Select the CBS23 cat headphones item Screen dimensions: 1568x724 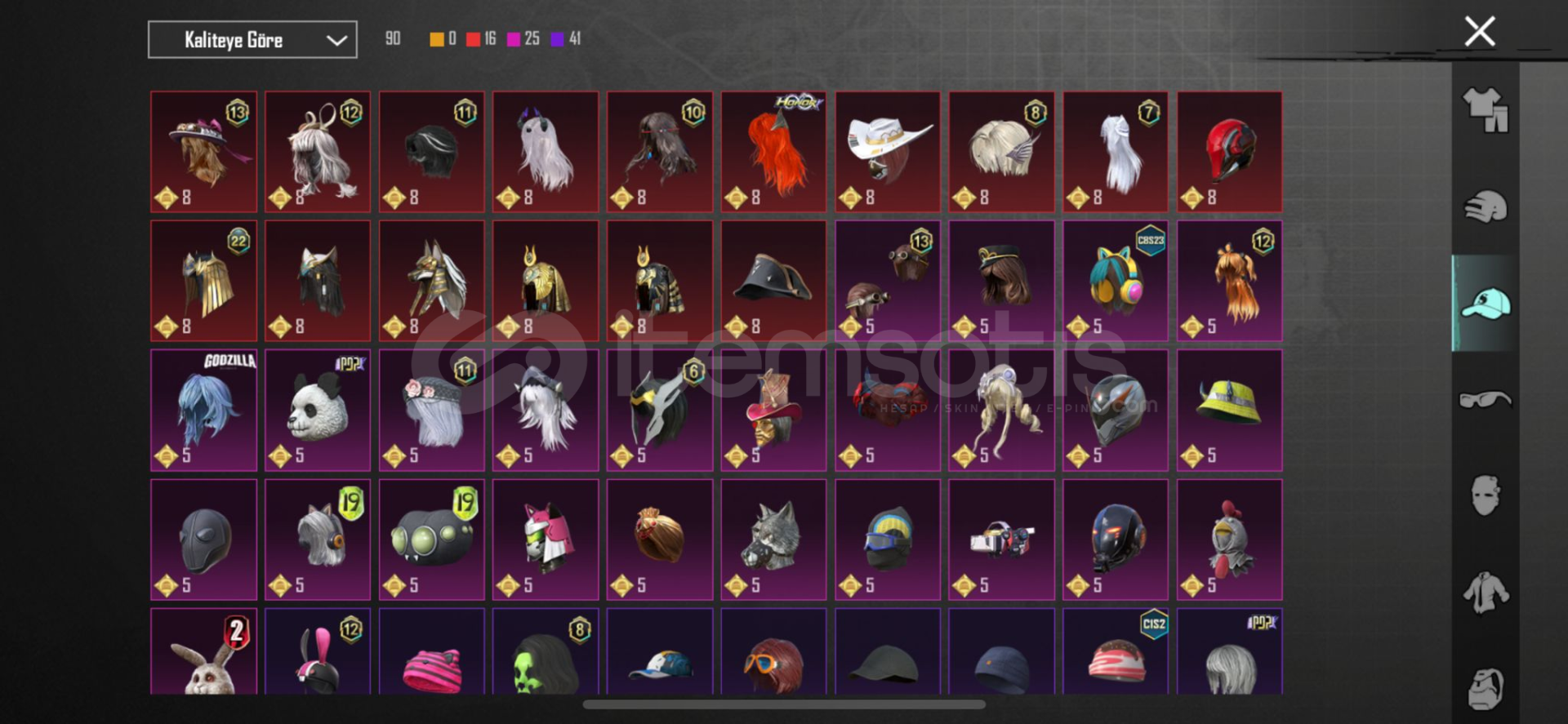coord(1116,281)
